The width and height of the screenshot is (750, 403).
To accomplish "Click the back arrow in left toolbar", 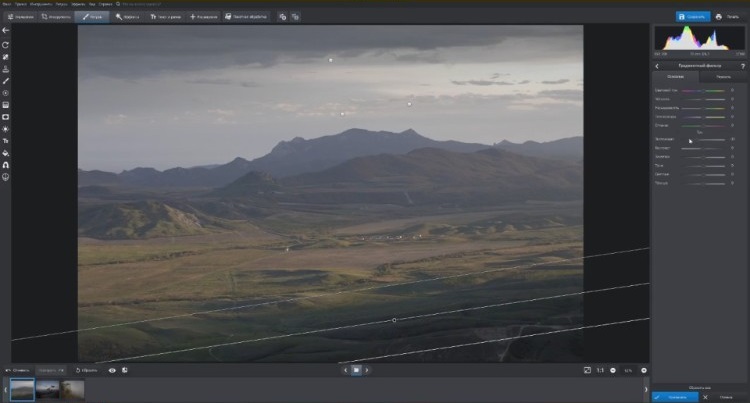I will [x=6, y=31].
